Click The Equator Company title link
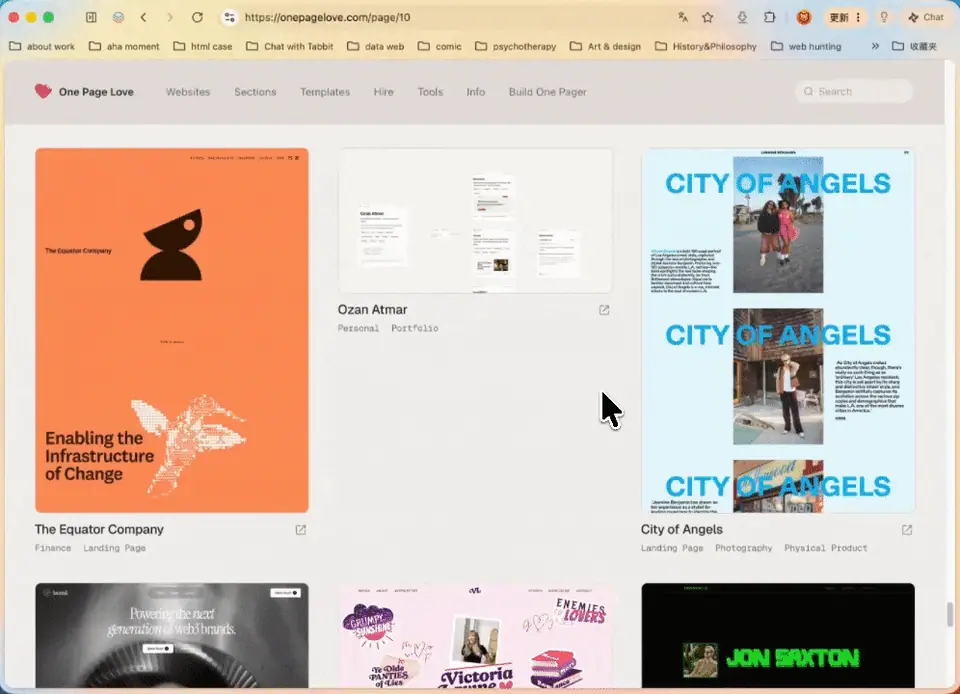Viewport: 960px width, 694px height. tap(99, 529)
